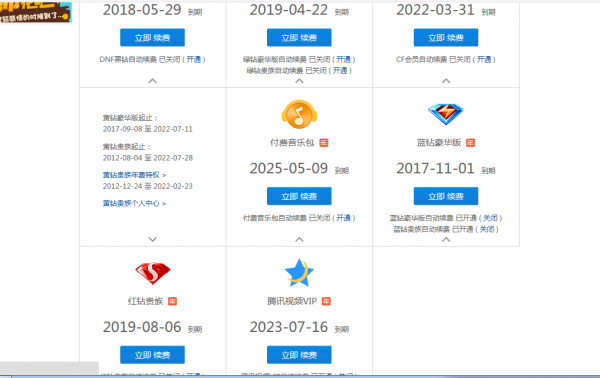Image resolution: width=600 pixels, height=378 pixels.
Task: Click the 年 badge beside 付费音乐包
Action: pos(324,143)
